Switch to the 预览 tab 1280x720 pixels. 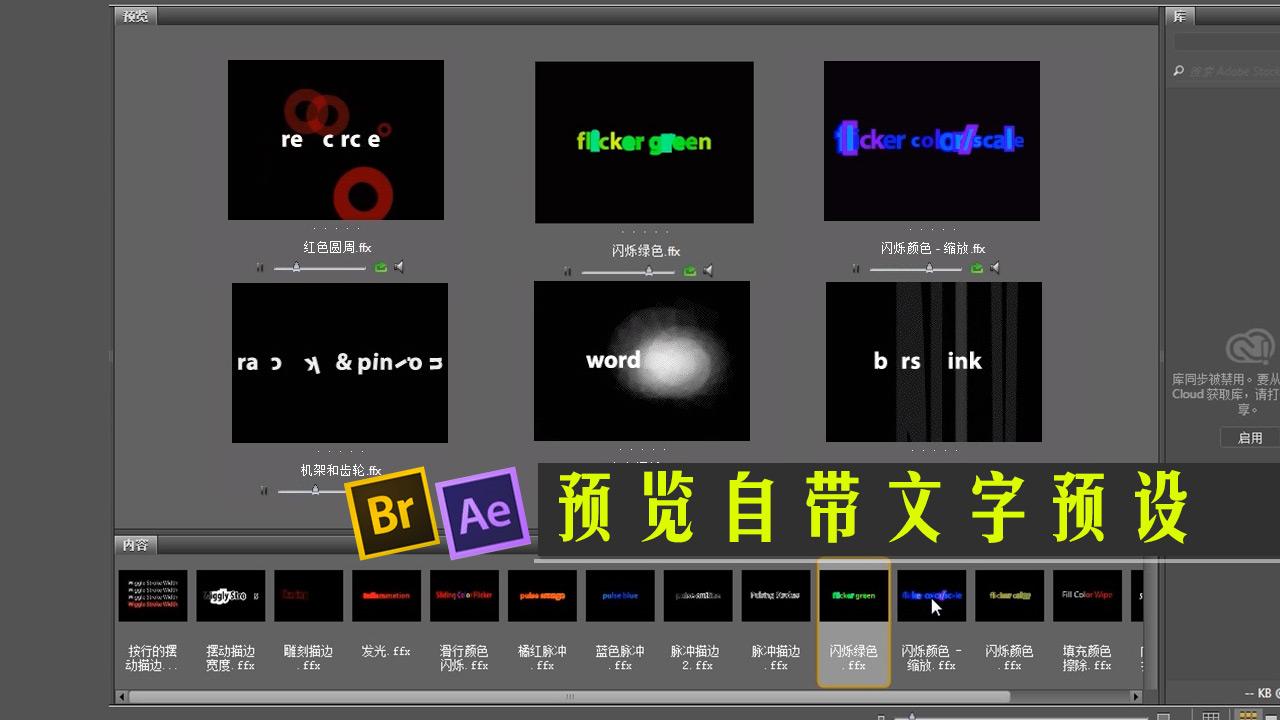pyautogui.click(x=135, y=16)
